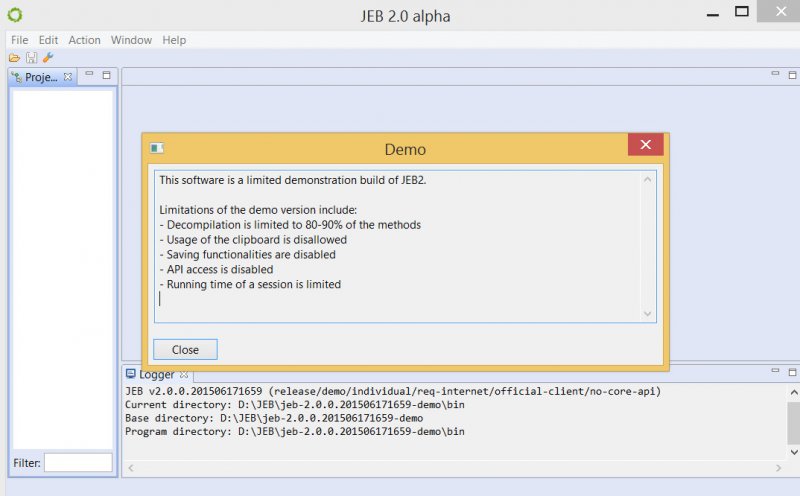
Task: Click the JEB v2.0.0 version log line
Action: (x=393, y=391)
